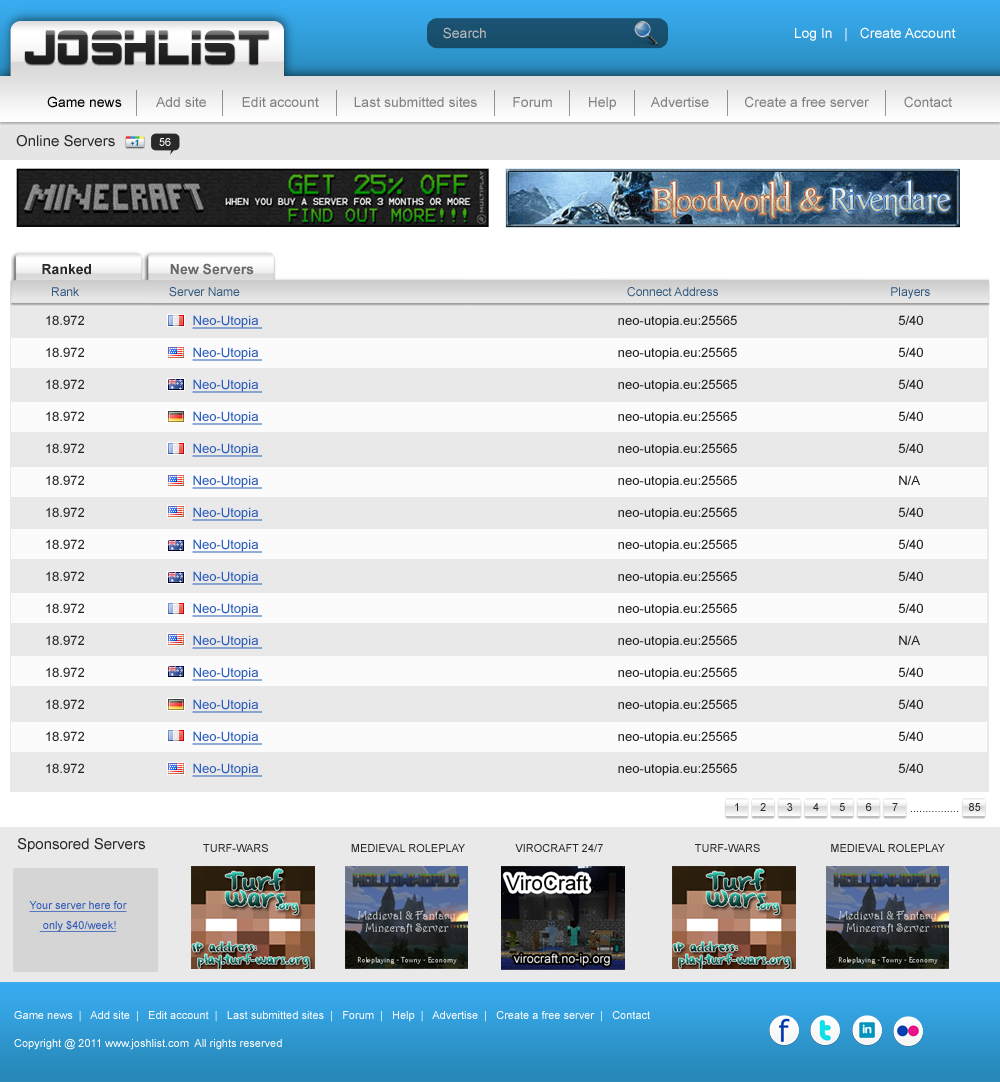
Task: Sort by Server Name column header
Action: click(x=204, y=292)
